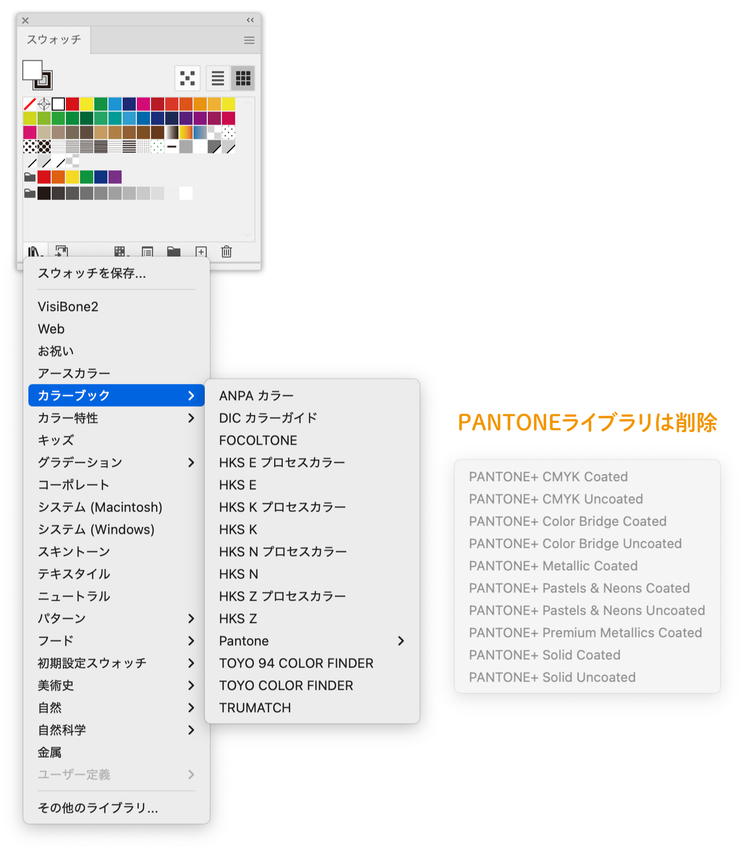Select TRUMATCH color book
This screenshot has width=750, height=861.
312,708
